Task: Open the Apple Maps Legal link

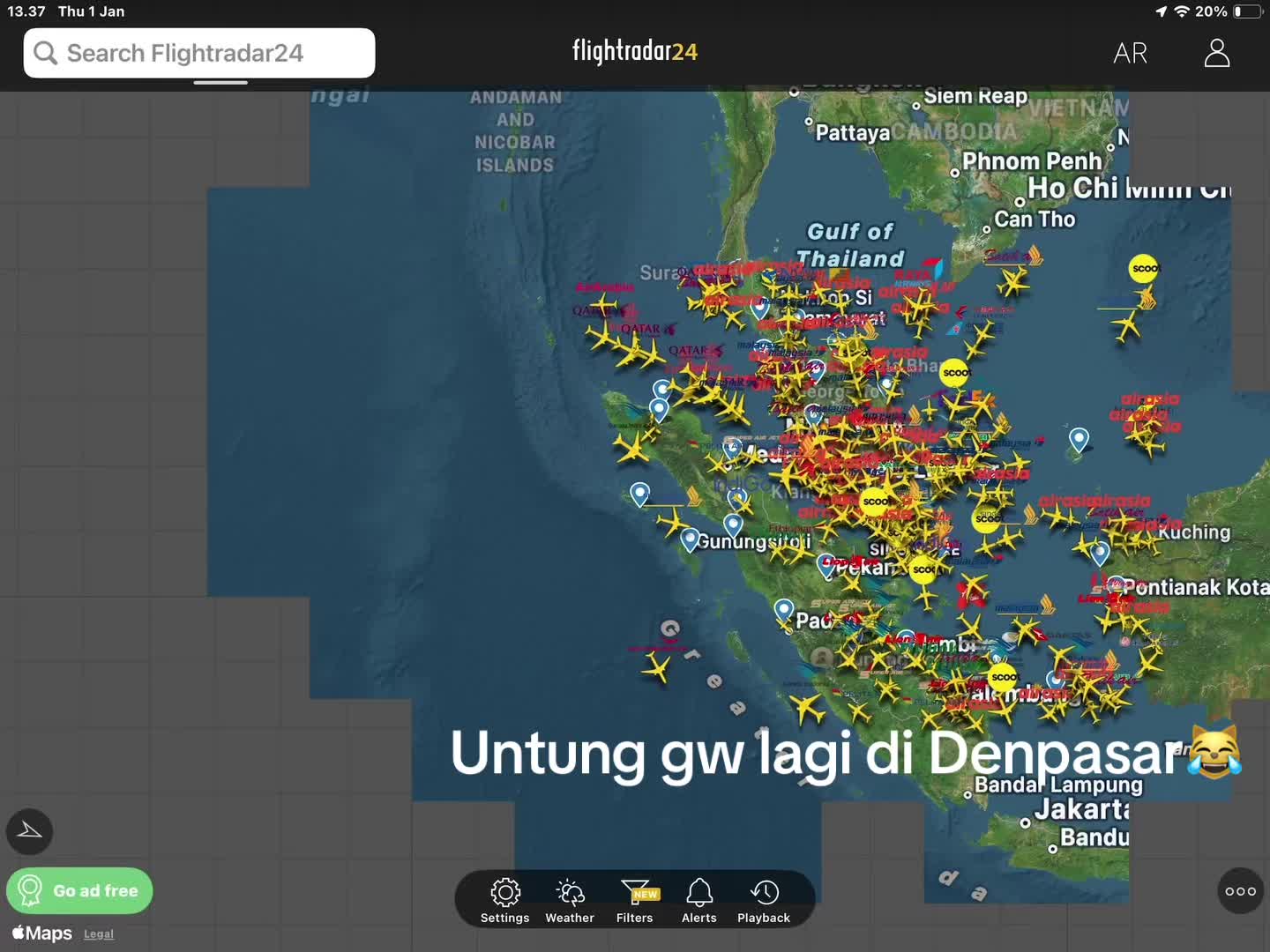Action: tap(99, 934)
